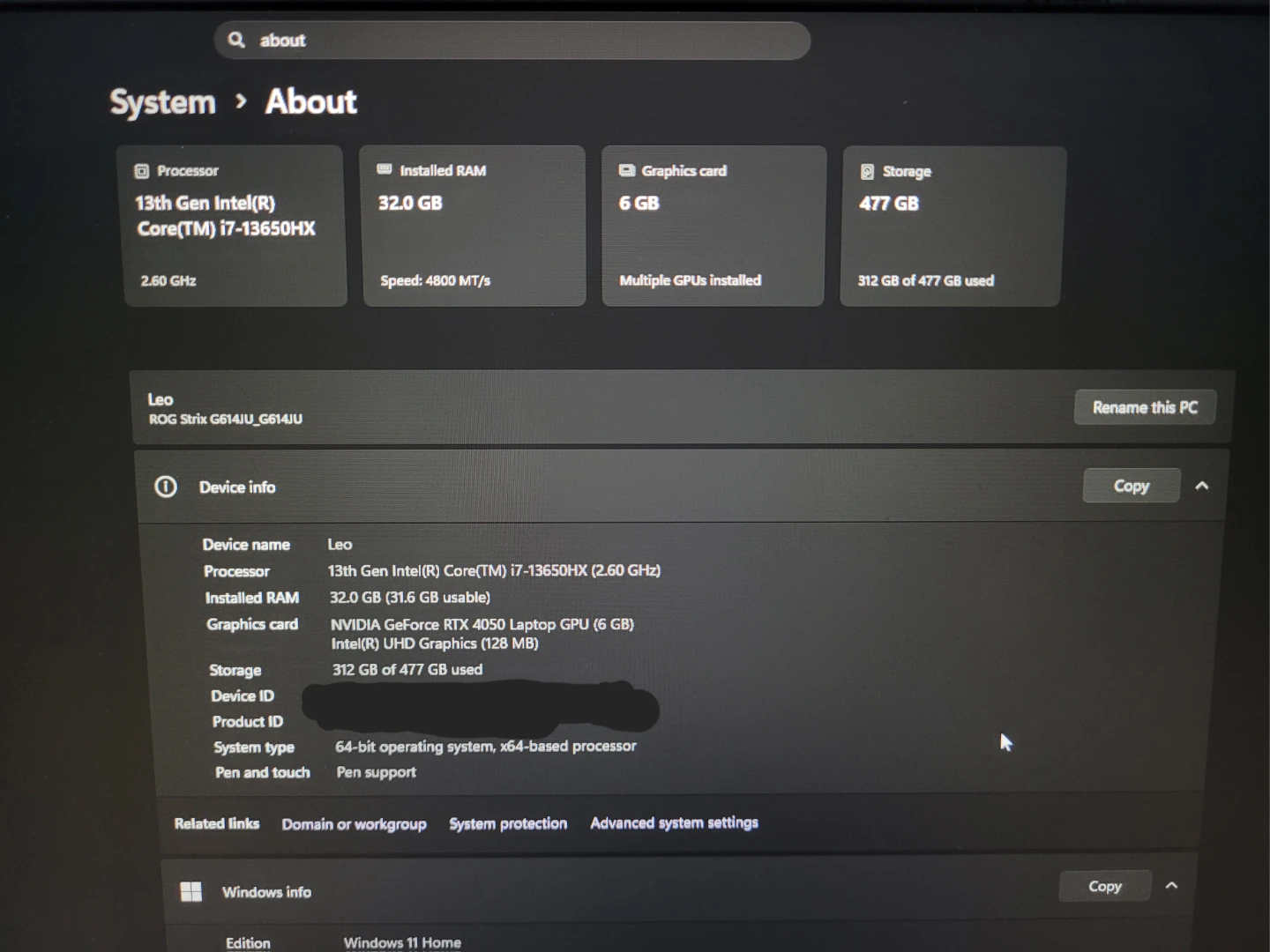Click the Device info section header title

coord(237,487)
